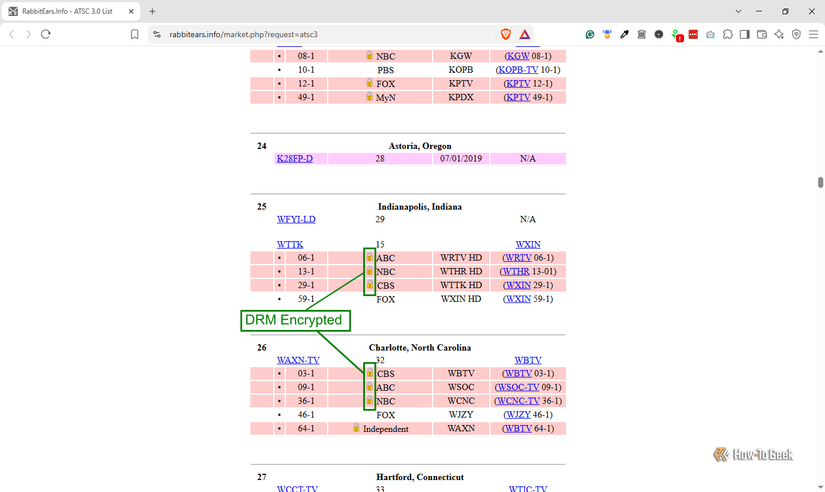View site information icon in address bar

157,34
